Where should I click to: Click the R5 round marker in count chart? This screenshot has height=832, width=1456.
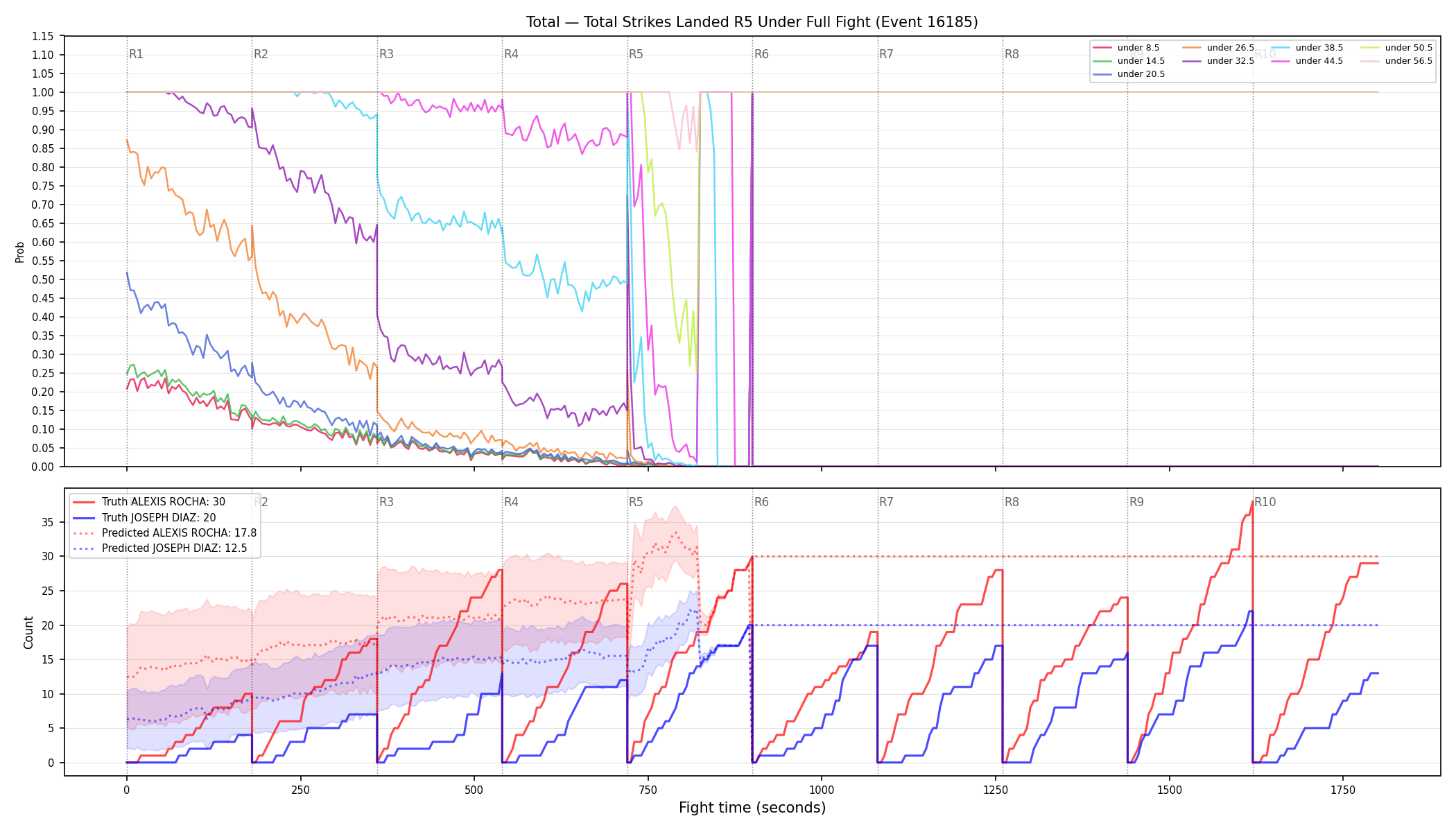636,502
